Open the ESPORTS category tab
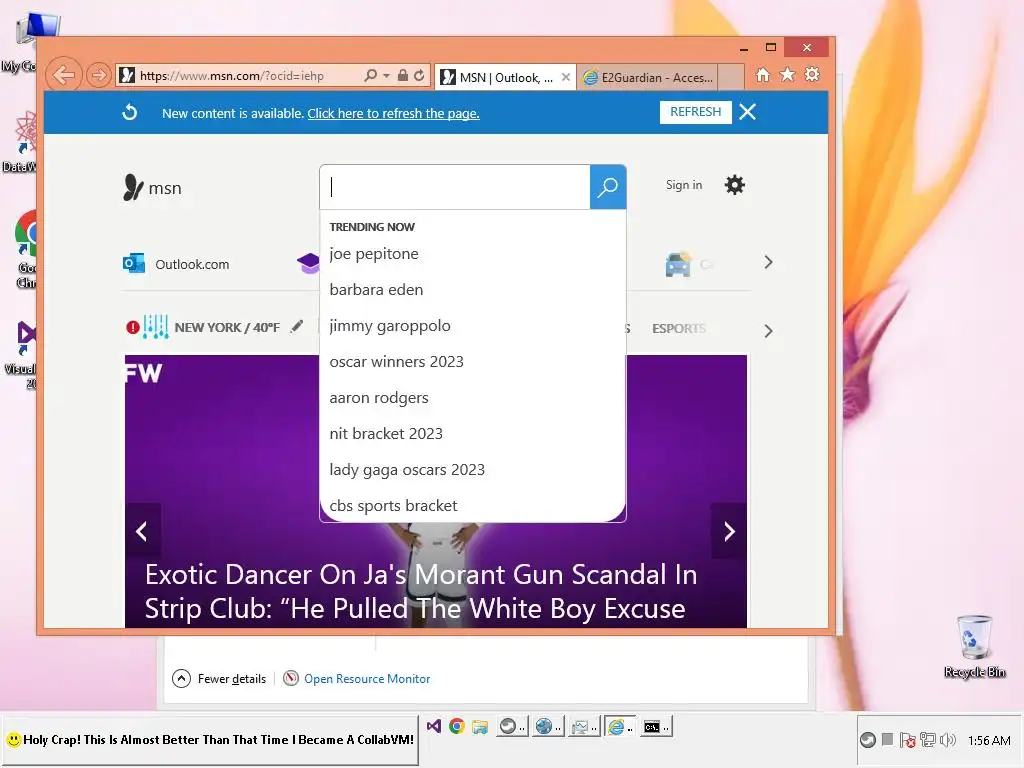The image size is (1024, 768). [679, 328]
